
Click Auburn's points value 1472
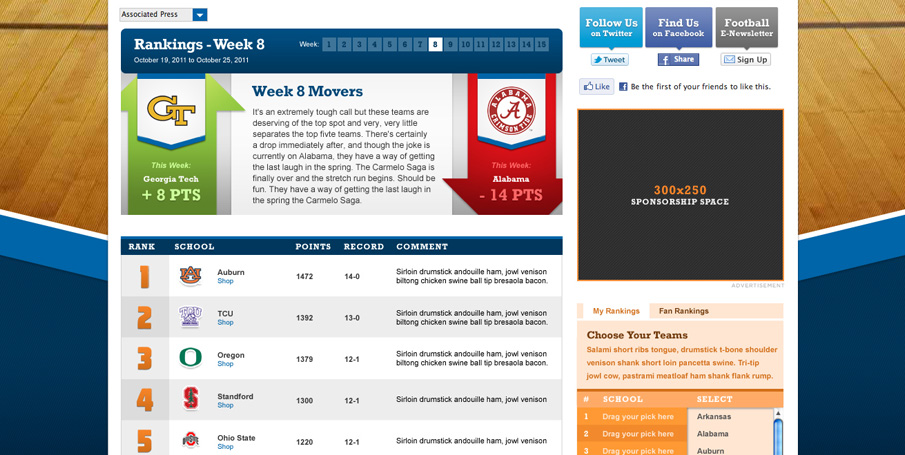(305, 277)
